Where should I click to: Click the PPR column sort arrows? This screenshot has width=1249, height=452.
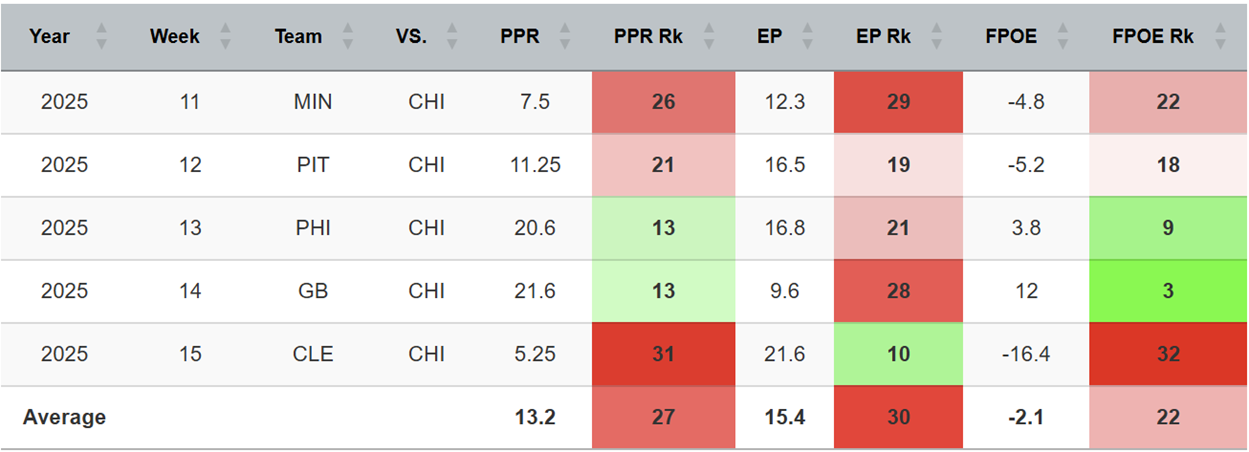(x=564, y=37)
